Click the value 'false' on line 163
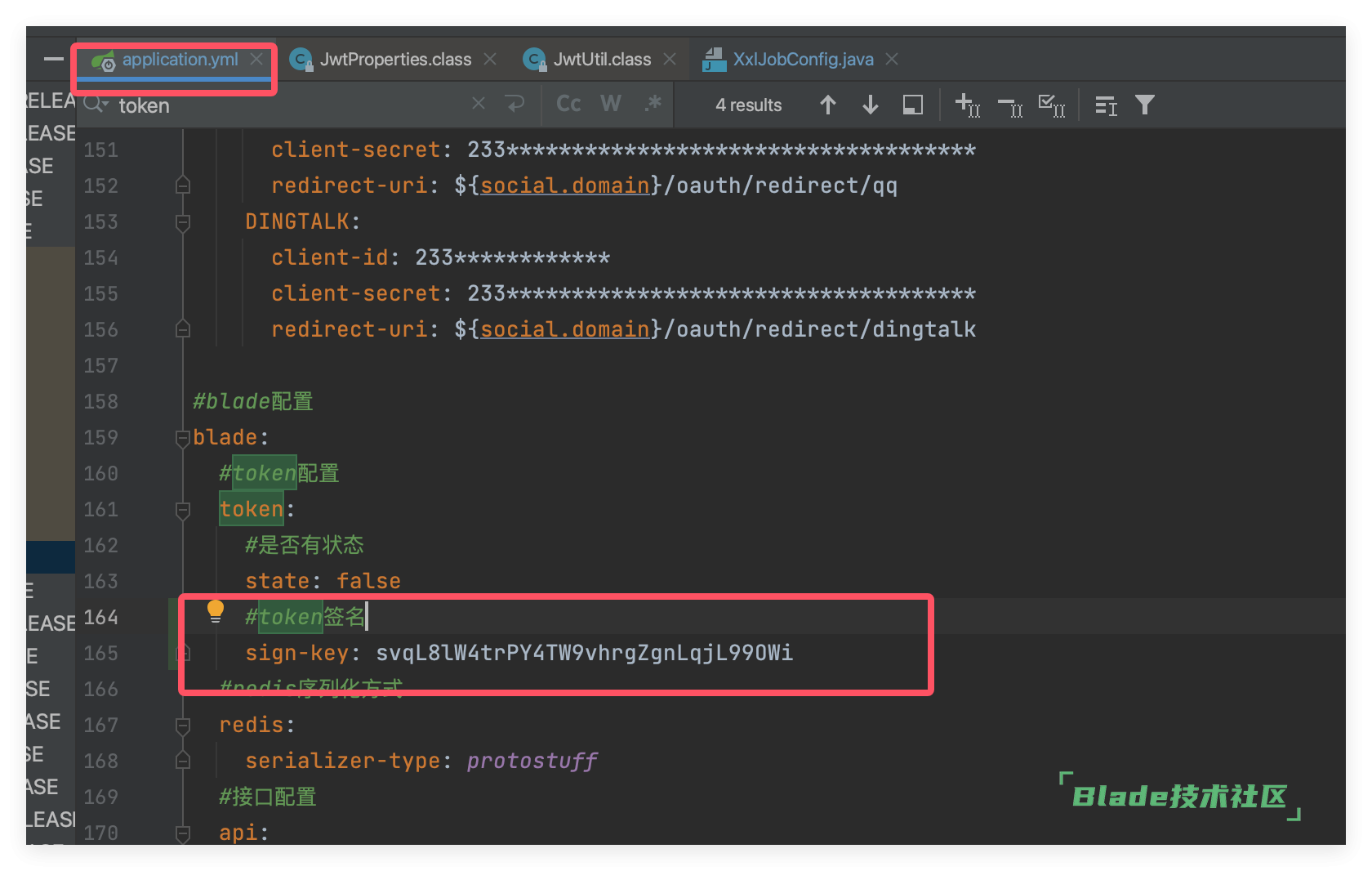 coord(368,581)
